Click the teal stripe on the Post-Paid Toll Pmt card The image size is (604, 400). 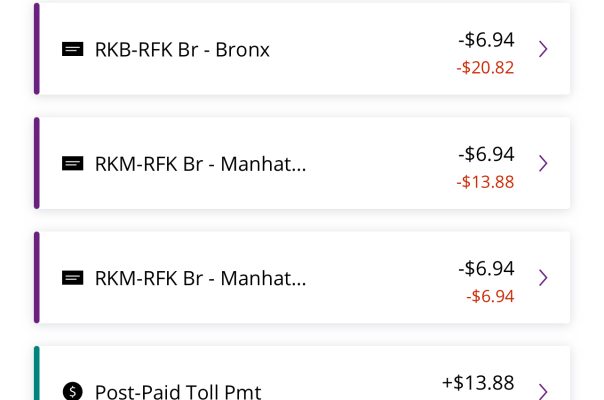tap(37, 375)
